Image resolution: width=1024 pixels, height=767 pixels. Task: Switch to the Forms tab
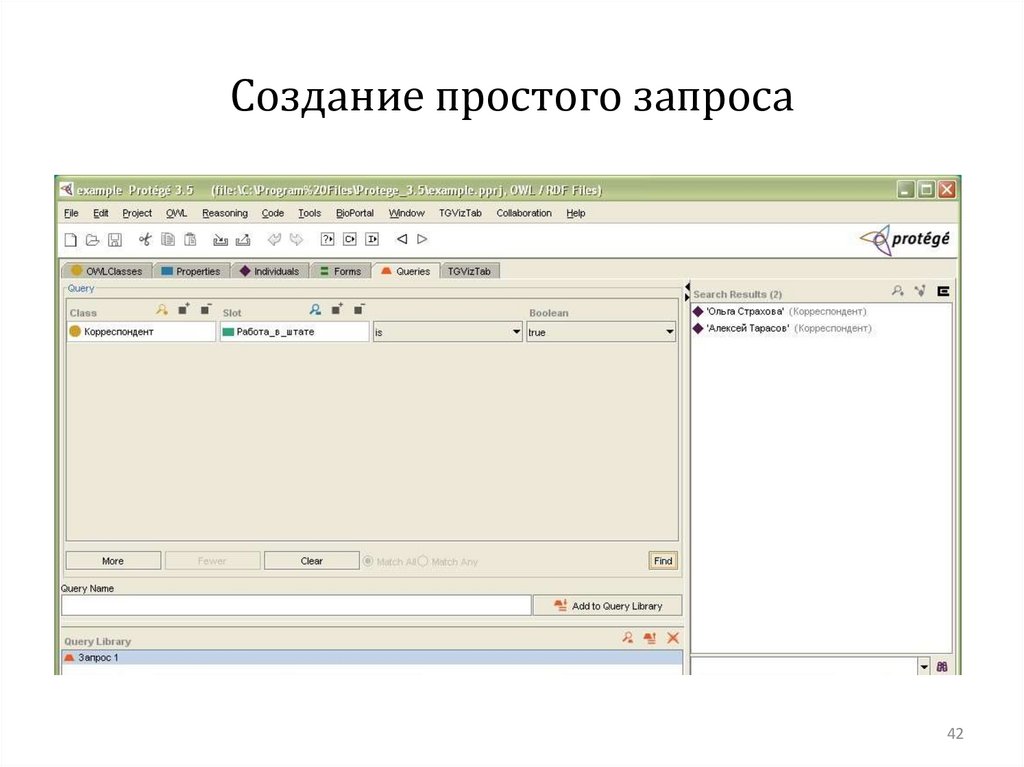340,271
